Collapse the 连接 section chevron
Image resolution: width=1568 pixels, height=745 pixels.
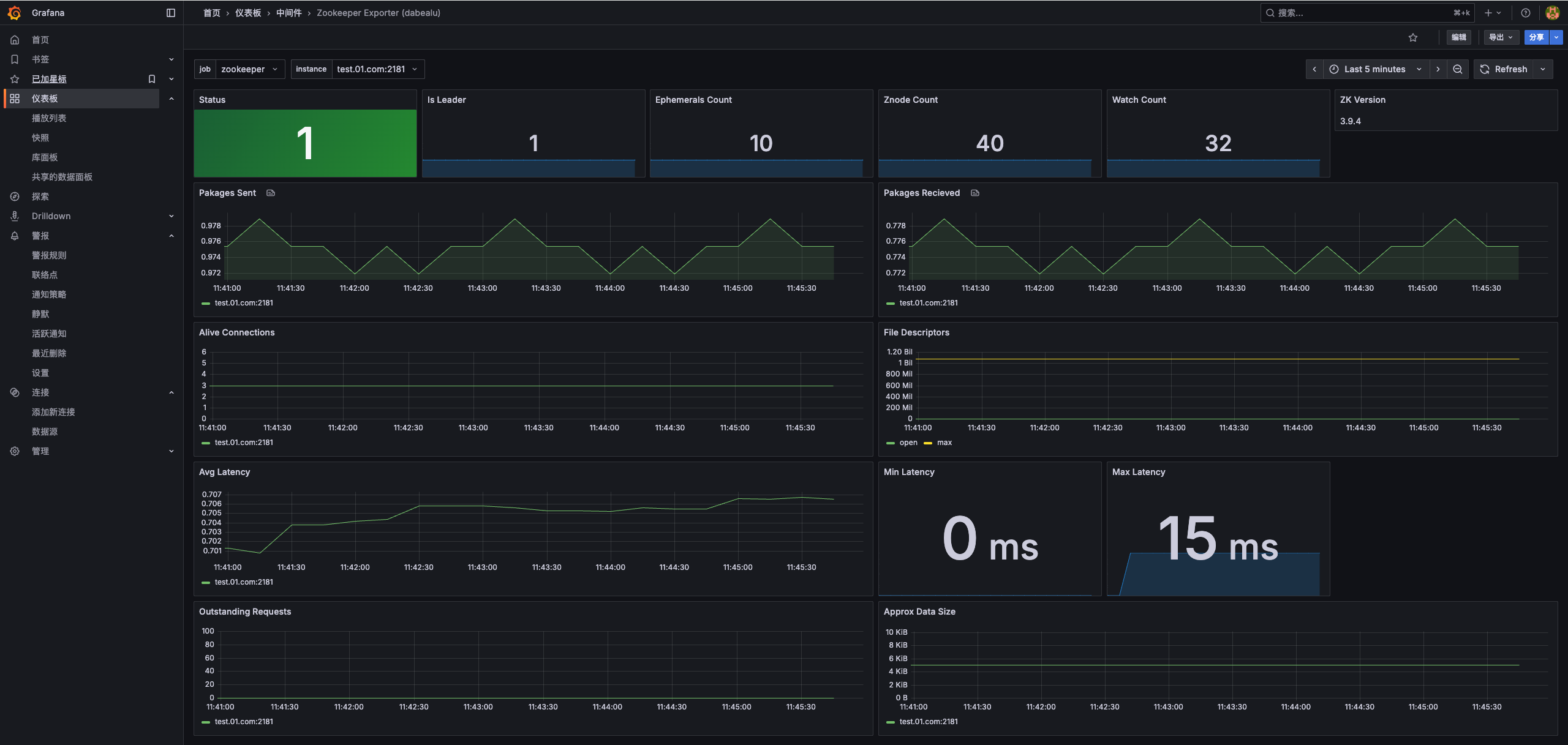point(171,392)
